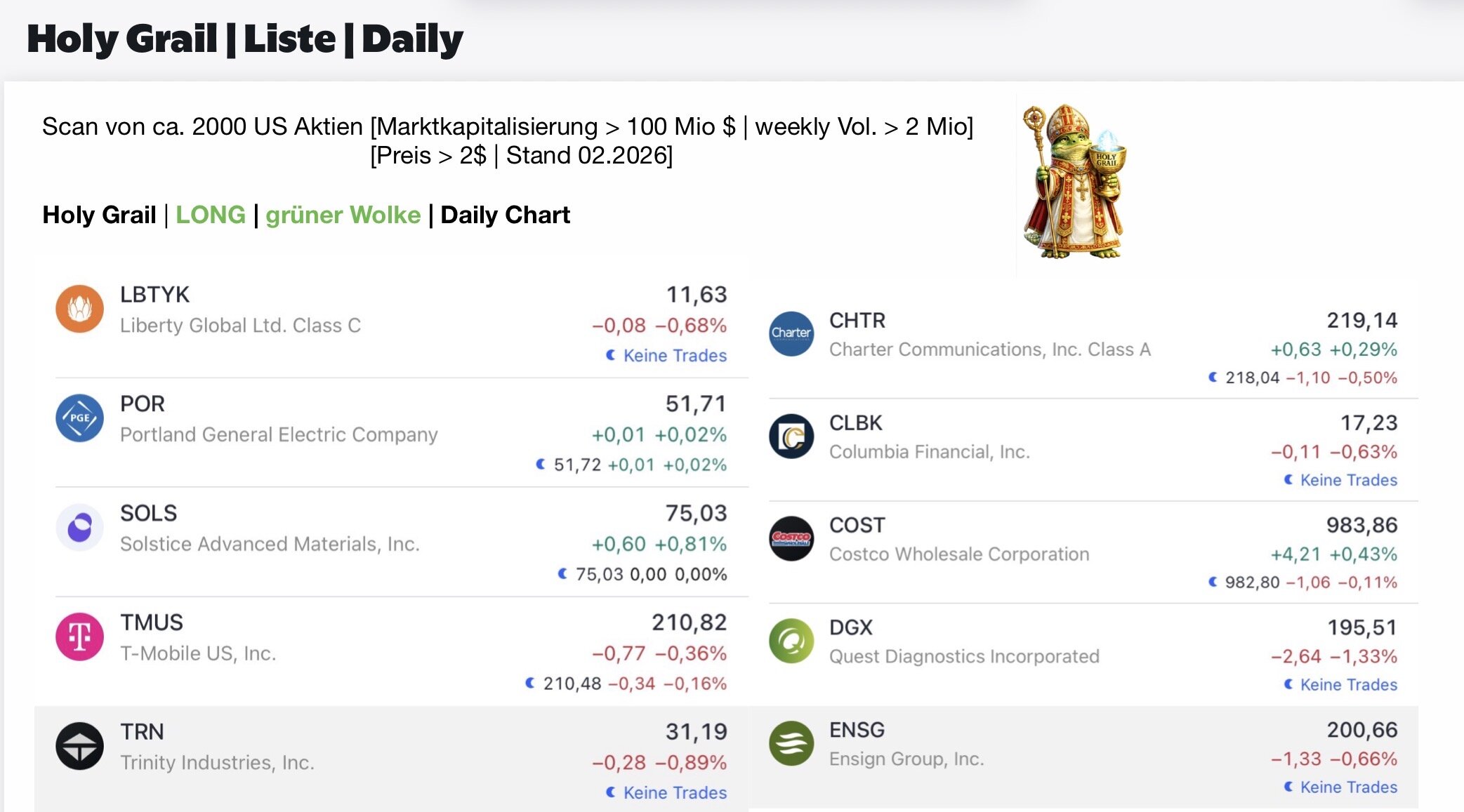
Task: Select the Trinity Industries, Inc. company name
Action: pos(217,763)
